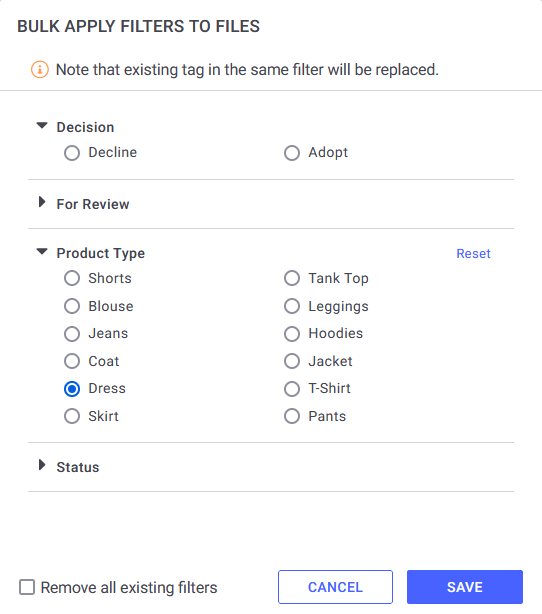
Task: Enable Remove all existing filters checkbox
Action: [27, 587]
